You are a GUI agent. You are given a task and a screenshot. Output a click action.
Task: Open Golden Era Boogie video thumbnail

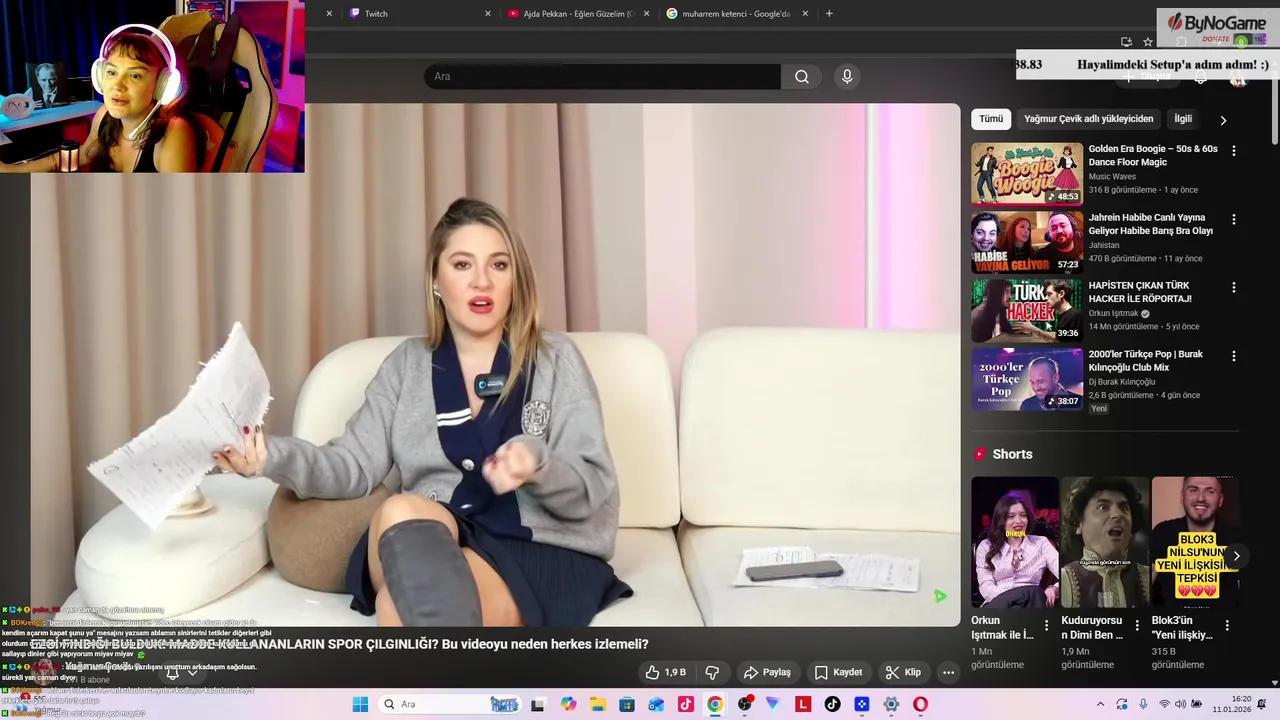(x=1027, y=174)
